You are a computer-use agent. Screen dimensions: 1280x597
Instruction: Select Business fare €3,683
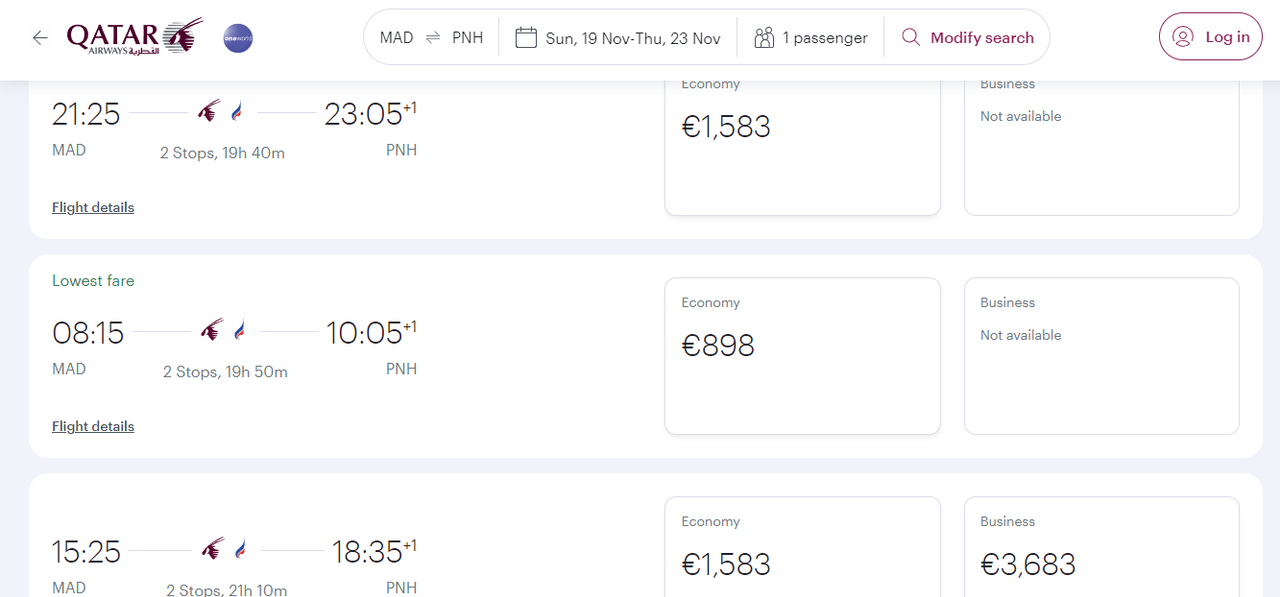point(1101,547)
